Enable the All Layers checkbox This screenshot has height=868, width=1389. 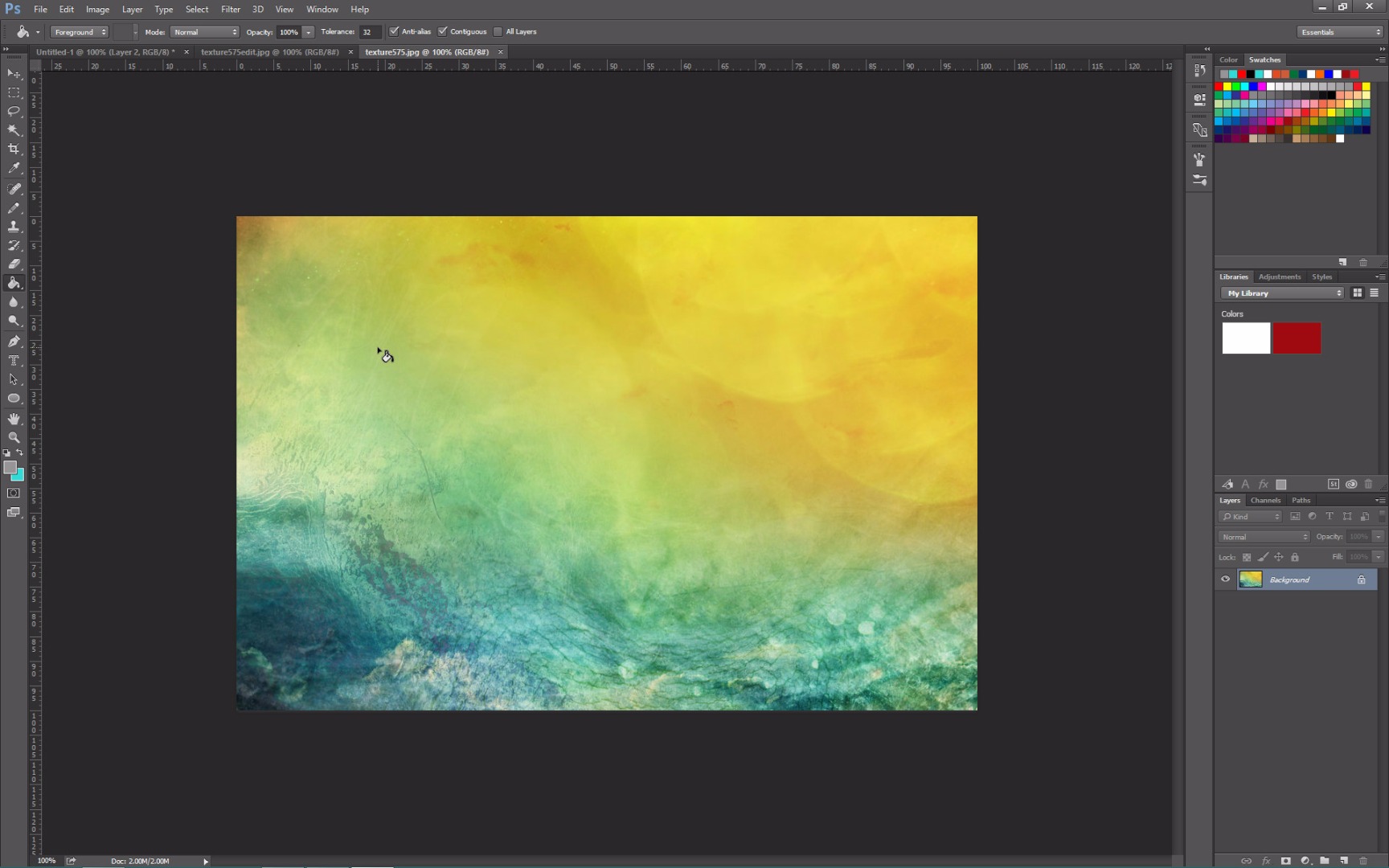(x=498, y=31)
